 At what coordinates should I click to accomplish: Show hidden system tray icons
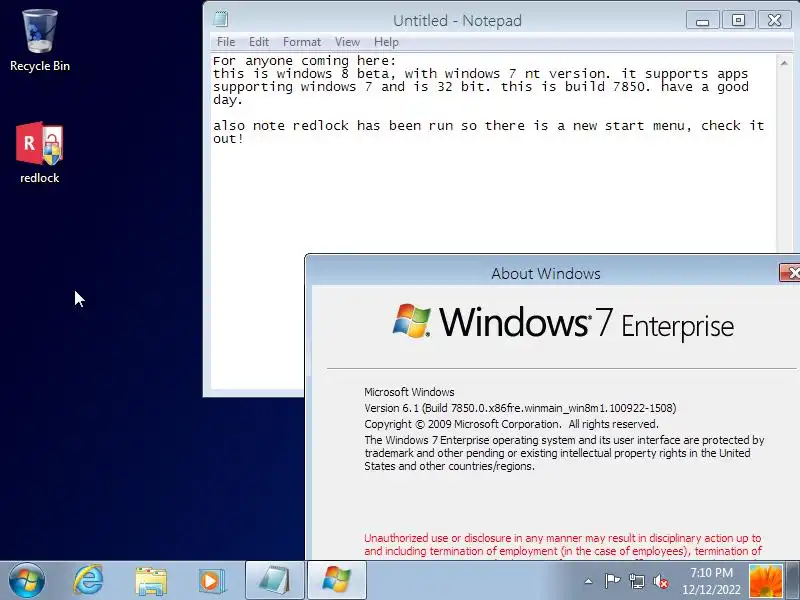pyautogui.click(x=588, y=581)
